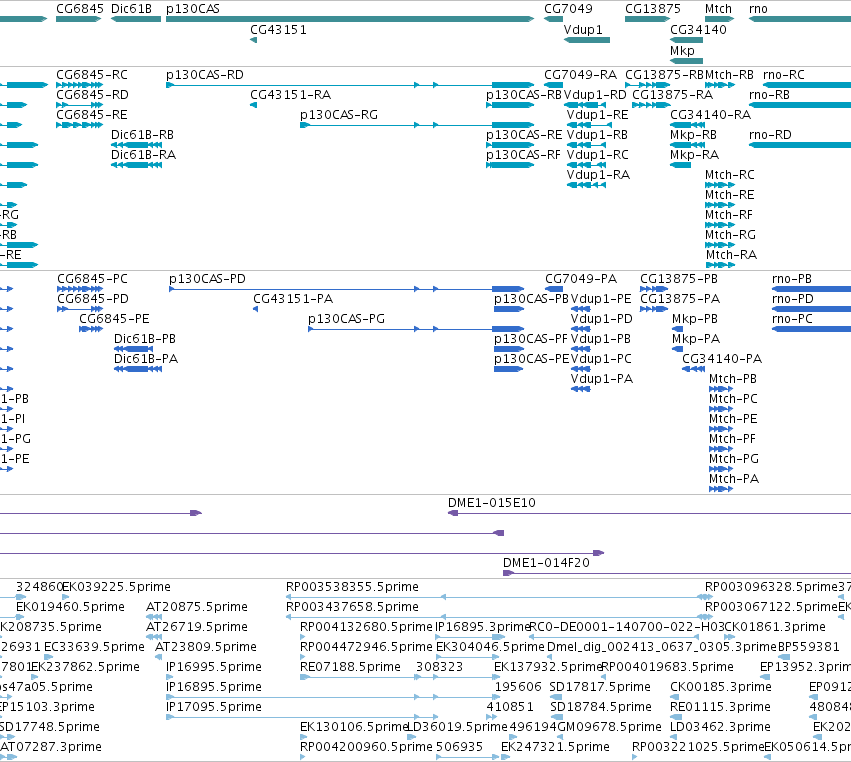Select EST EK039225.5prime
Screen dimensions: 851x762
coord(116,587)
